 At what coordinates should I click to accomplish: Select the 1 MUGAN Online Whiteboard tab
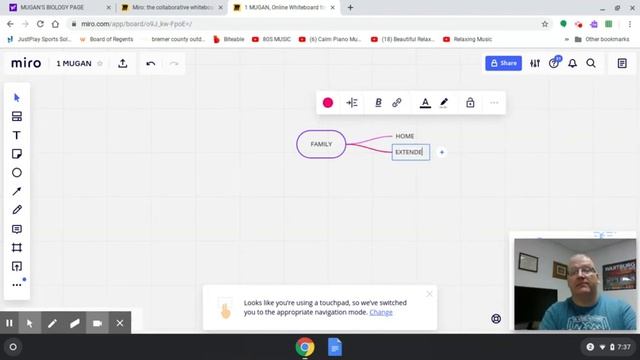click(283, 7)
